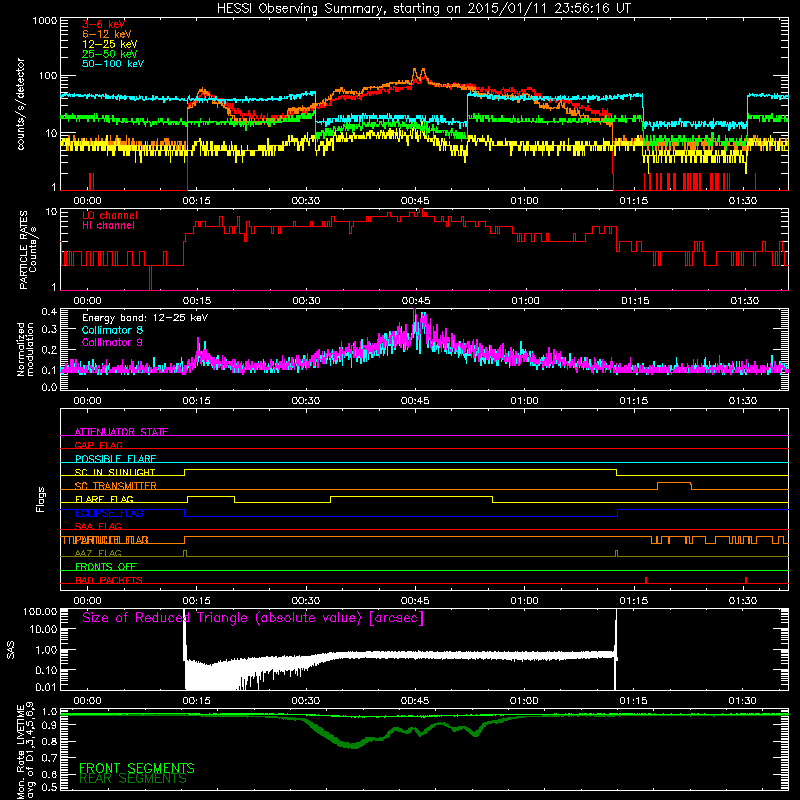Click '00:30' time label under modulation plot
This screenshot has width=800, height=800.
point(306,401)
